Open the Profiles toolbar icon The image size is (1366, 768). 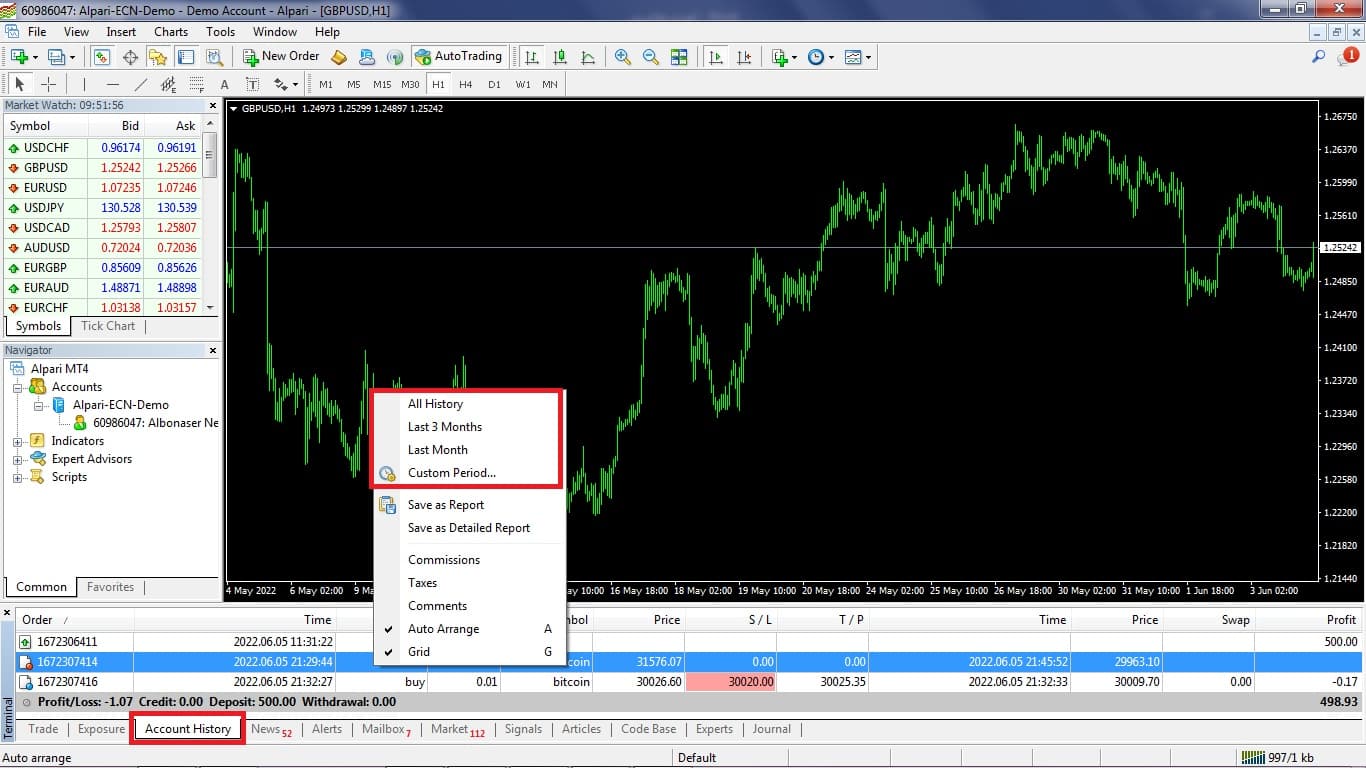[58, 57]
